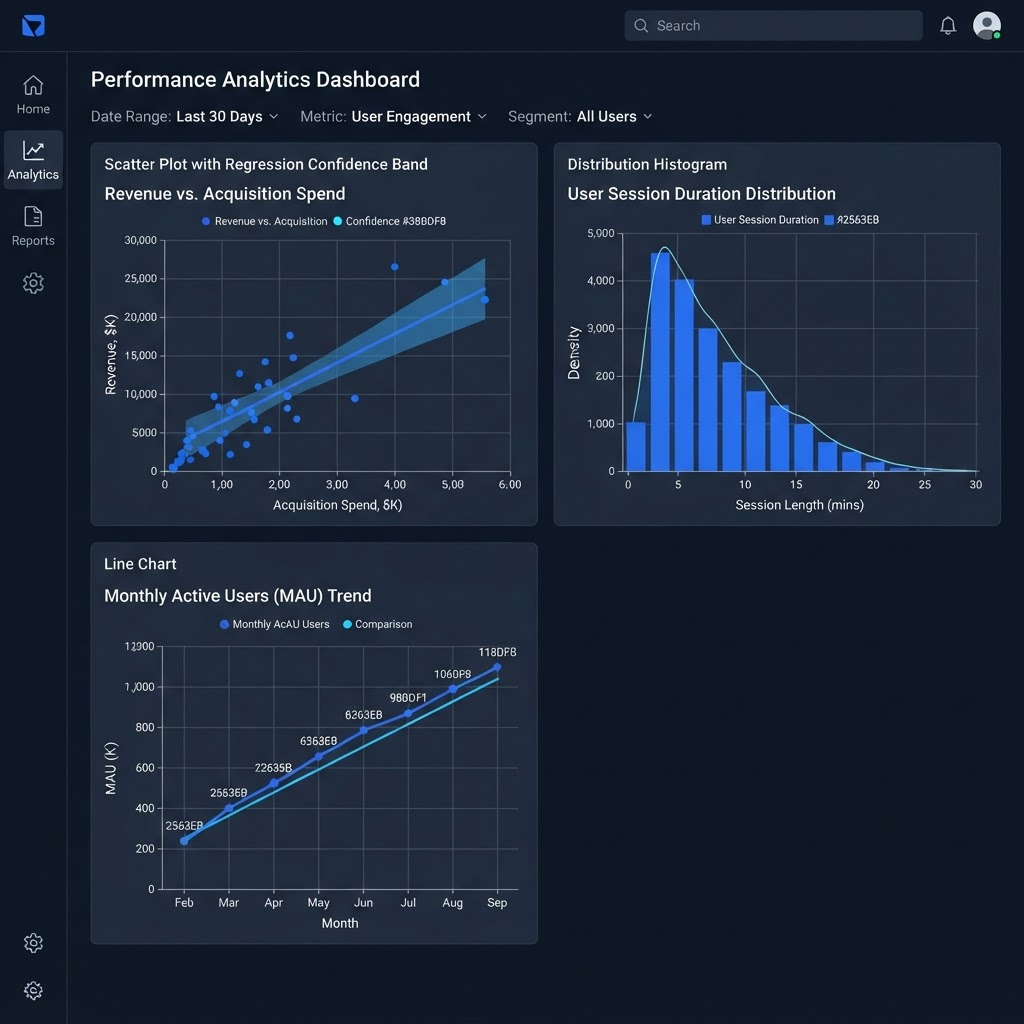Click the 30,000 label on Revenue axis
This screenshot has height=1024, width=1024.
(x=140, y=240)
